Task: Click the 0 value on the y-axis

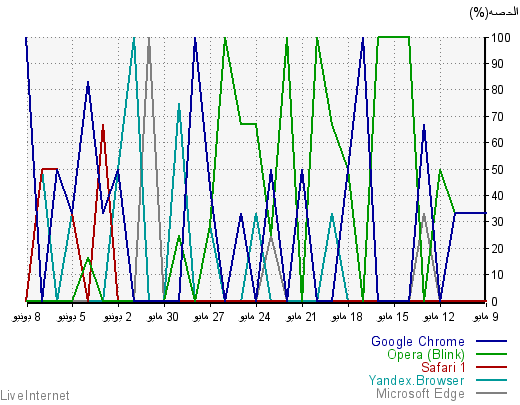Action: click(494, 302)
